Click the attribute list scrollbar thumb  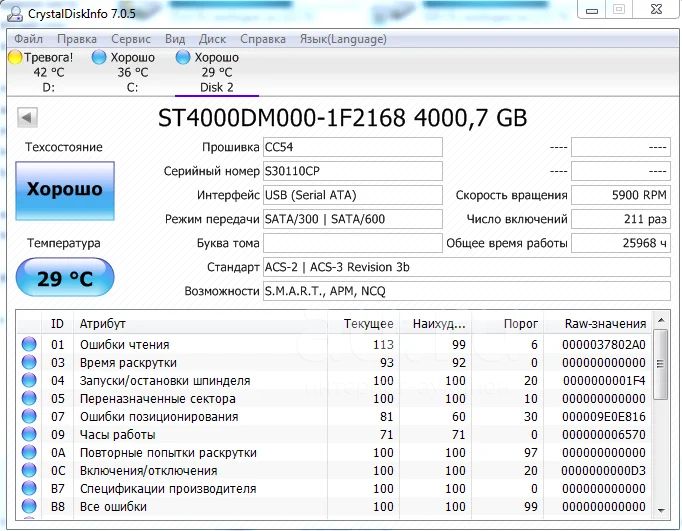[661, 364]
